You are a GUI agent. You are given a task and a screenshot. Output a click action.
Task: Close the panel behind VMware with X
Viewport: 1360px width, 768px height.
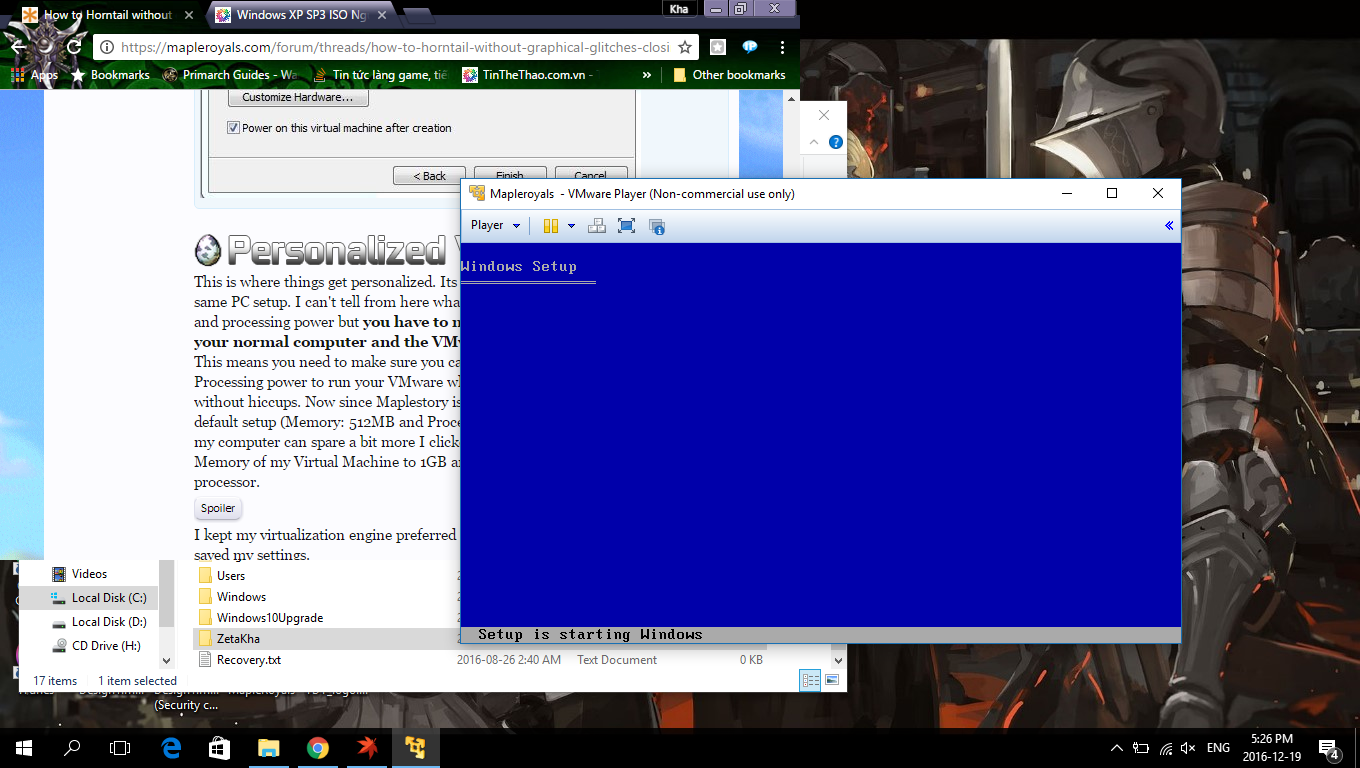coord(823,115)
